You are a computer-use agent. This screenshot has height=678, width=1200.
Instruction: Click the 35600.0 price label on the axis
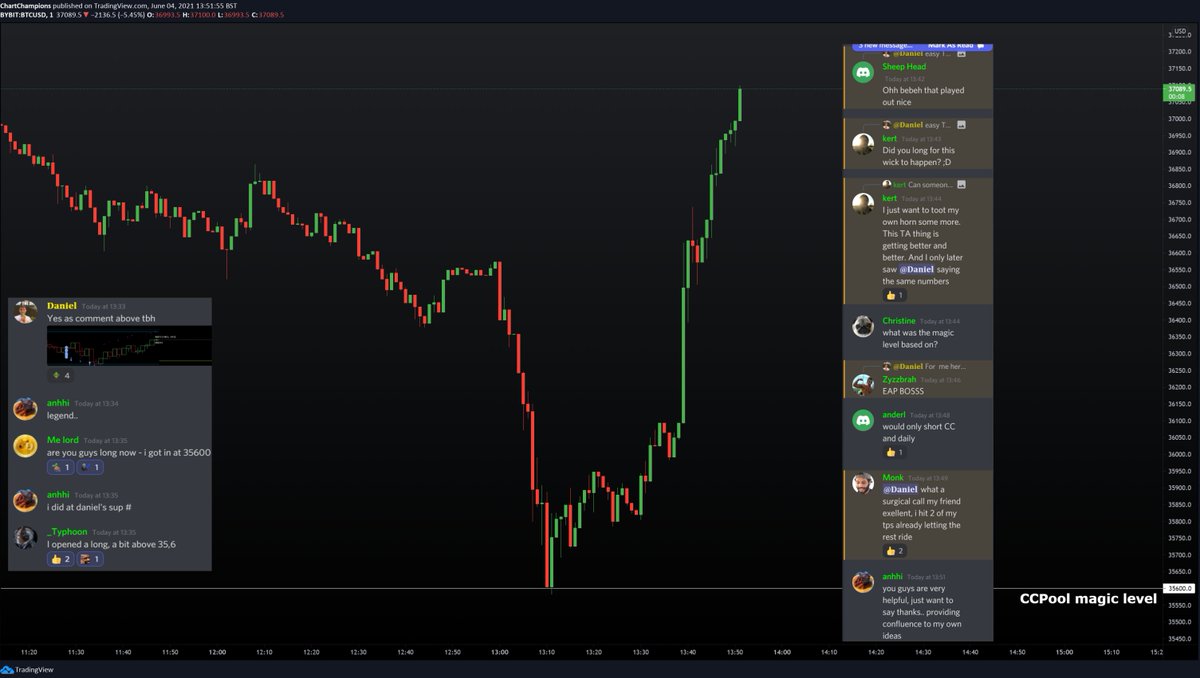1180,589
